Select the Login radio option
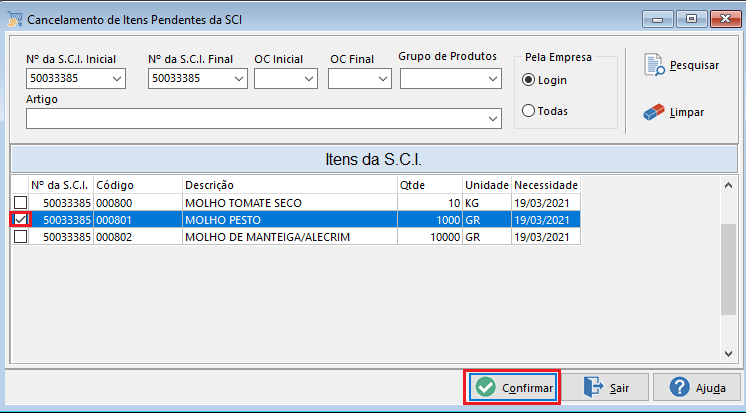The width and height of the screenshot is (746, 414). (528, 80)
